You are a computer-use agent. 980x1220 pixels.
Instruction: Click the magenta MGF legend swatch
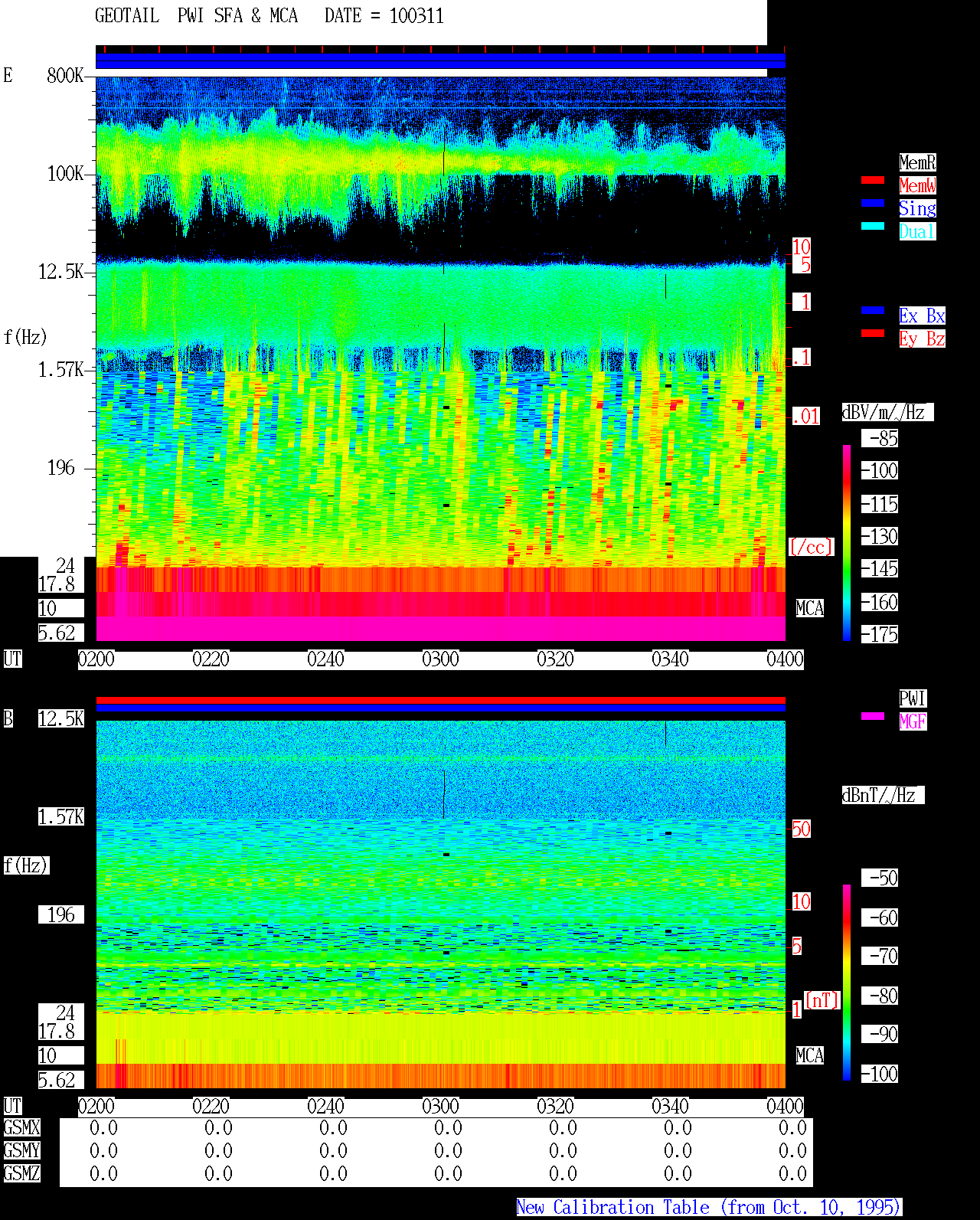point(873,716)
